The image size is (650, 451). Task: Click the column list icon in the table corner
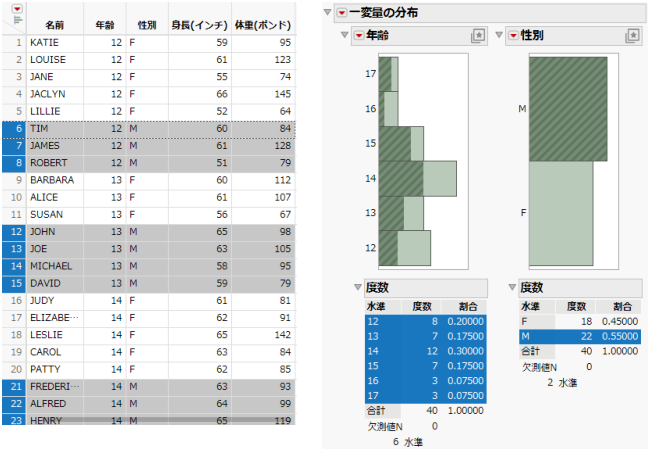point(17,19)
